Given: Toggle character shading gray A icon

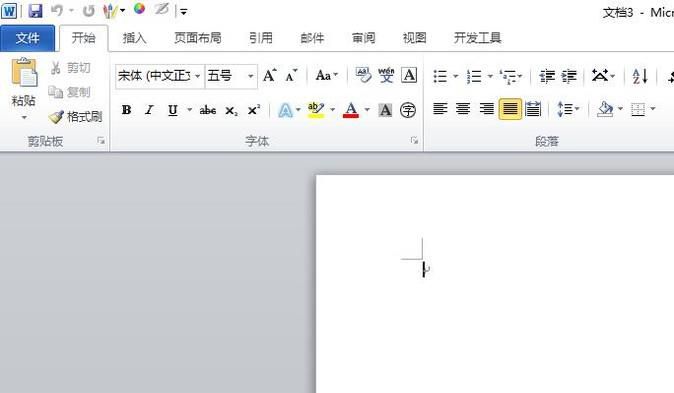Looking at the screenshot, I should point(385,110).
